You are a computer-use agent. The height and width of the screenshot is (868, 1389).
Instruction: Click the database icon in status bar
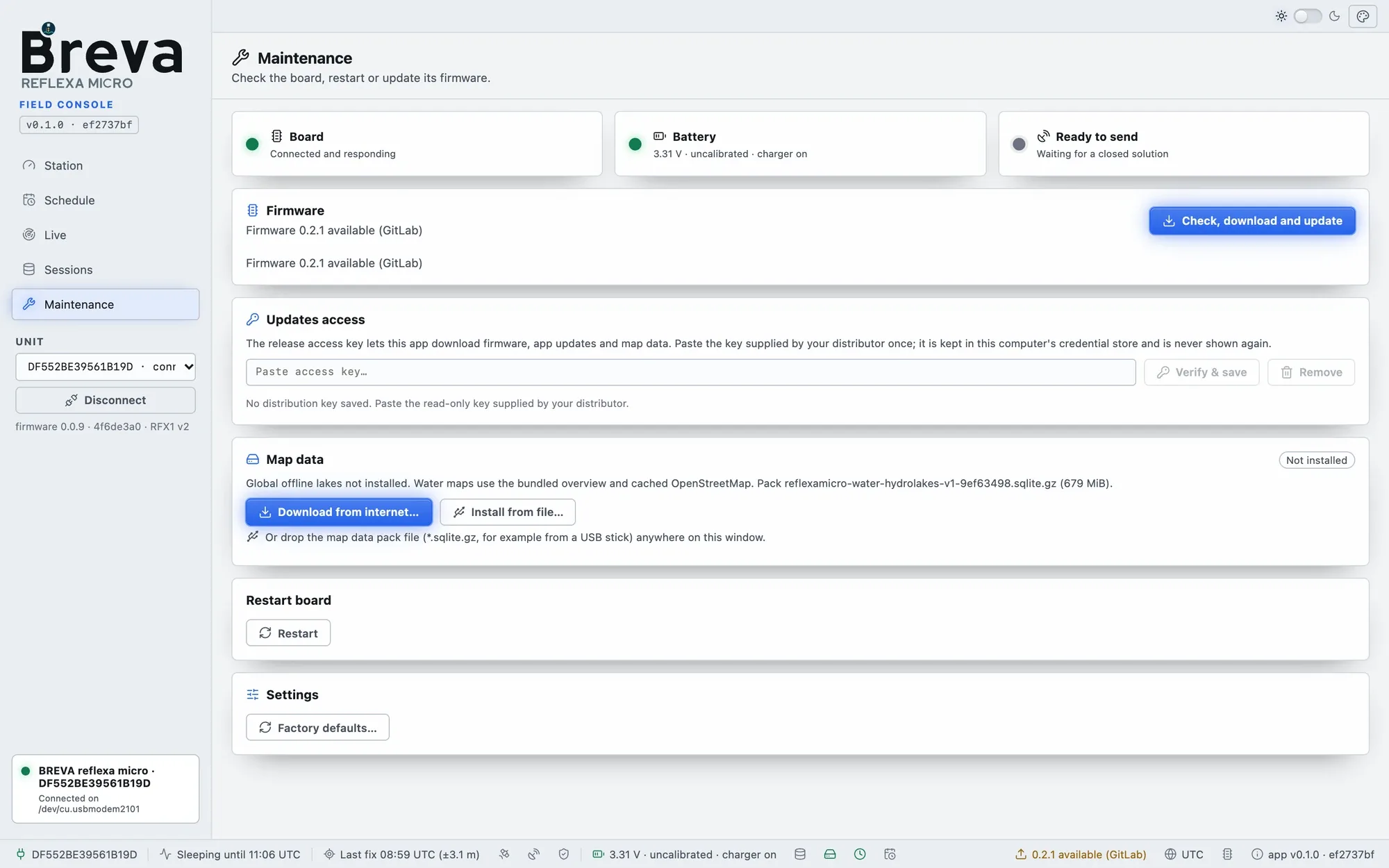click(800, 854)
